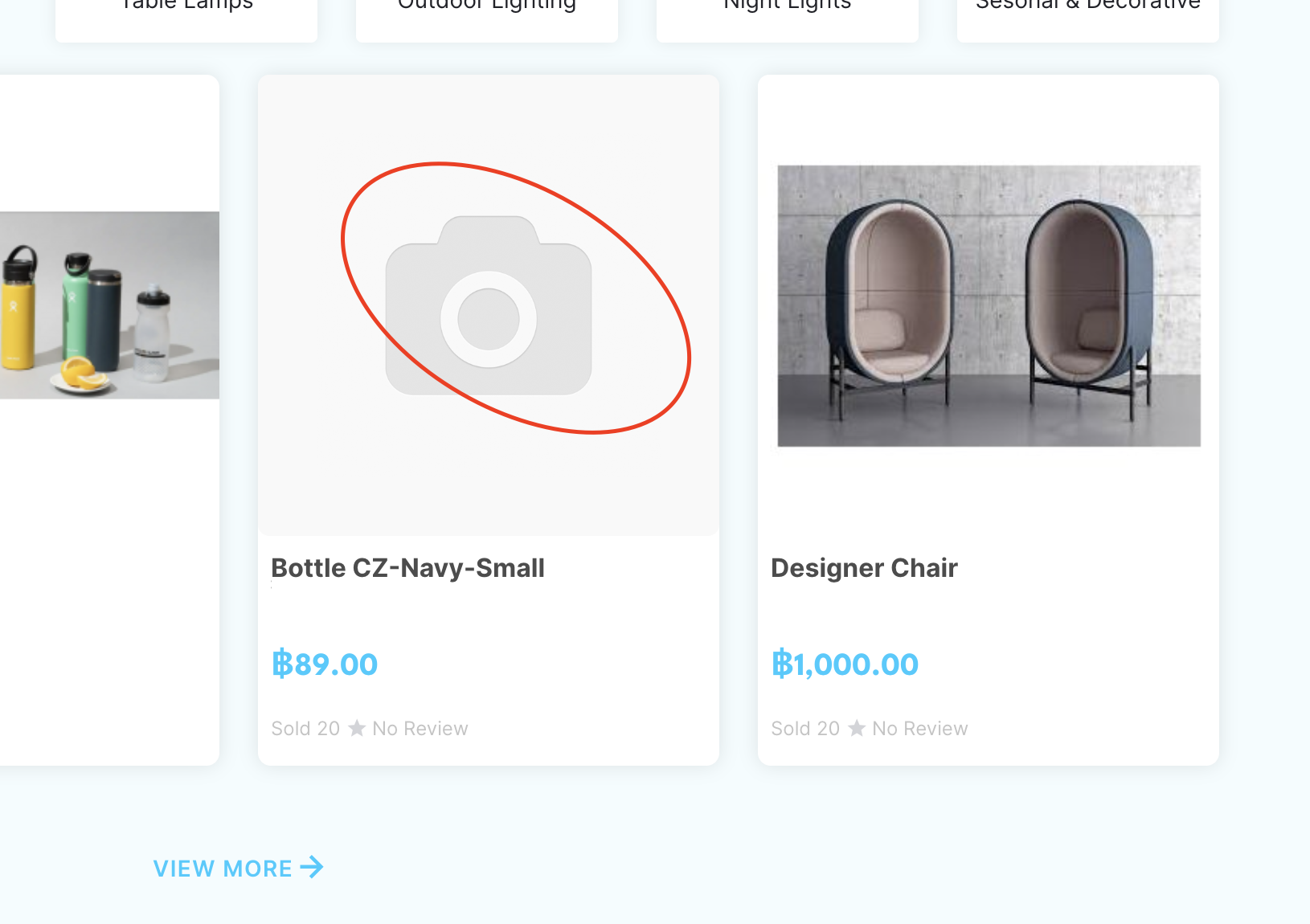Click the ฿89.00 price
This screenshot has width=1310, height=924.
[325, 664]
